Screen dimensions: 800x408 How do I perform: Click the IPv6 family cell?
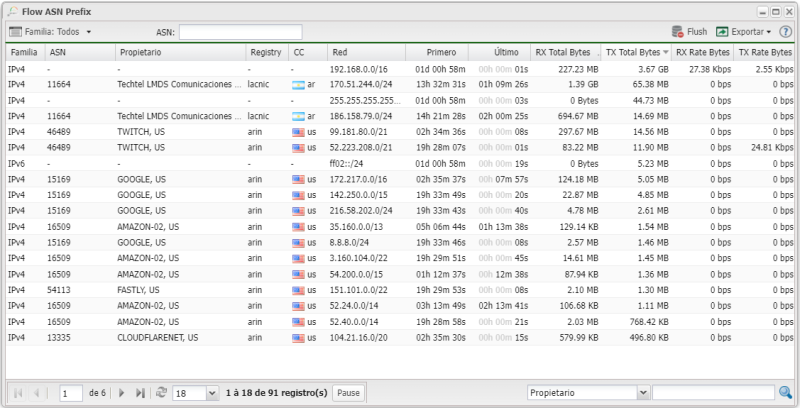point(16,164)
